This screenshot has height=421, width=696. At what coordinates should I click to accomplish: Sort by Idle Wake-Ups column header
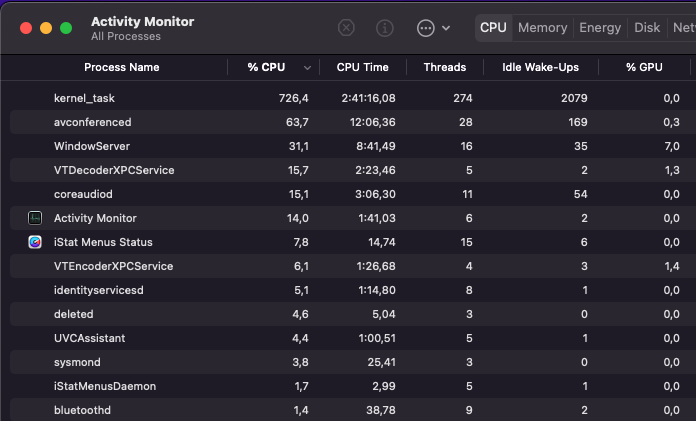(540, 67)
